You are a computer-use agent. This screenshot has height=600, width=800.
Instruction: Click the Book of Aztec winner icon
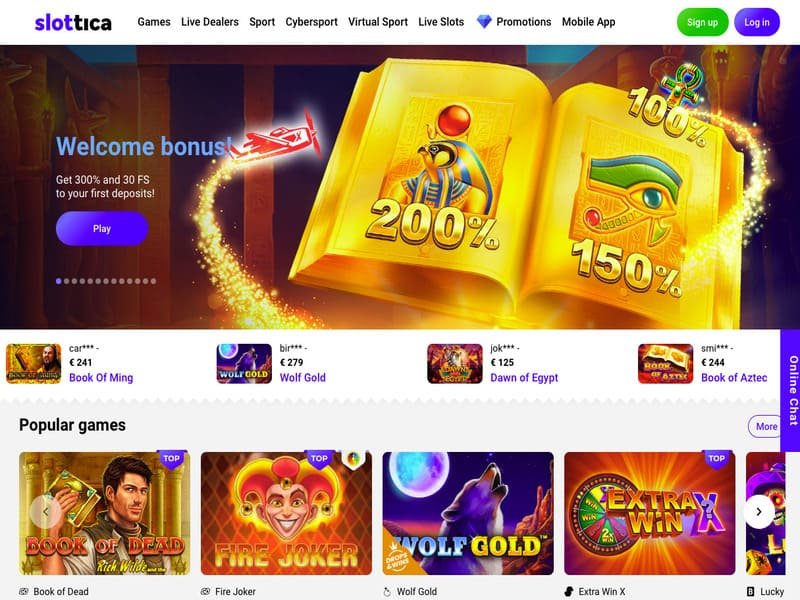pos(665,363)
